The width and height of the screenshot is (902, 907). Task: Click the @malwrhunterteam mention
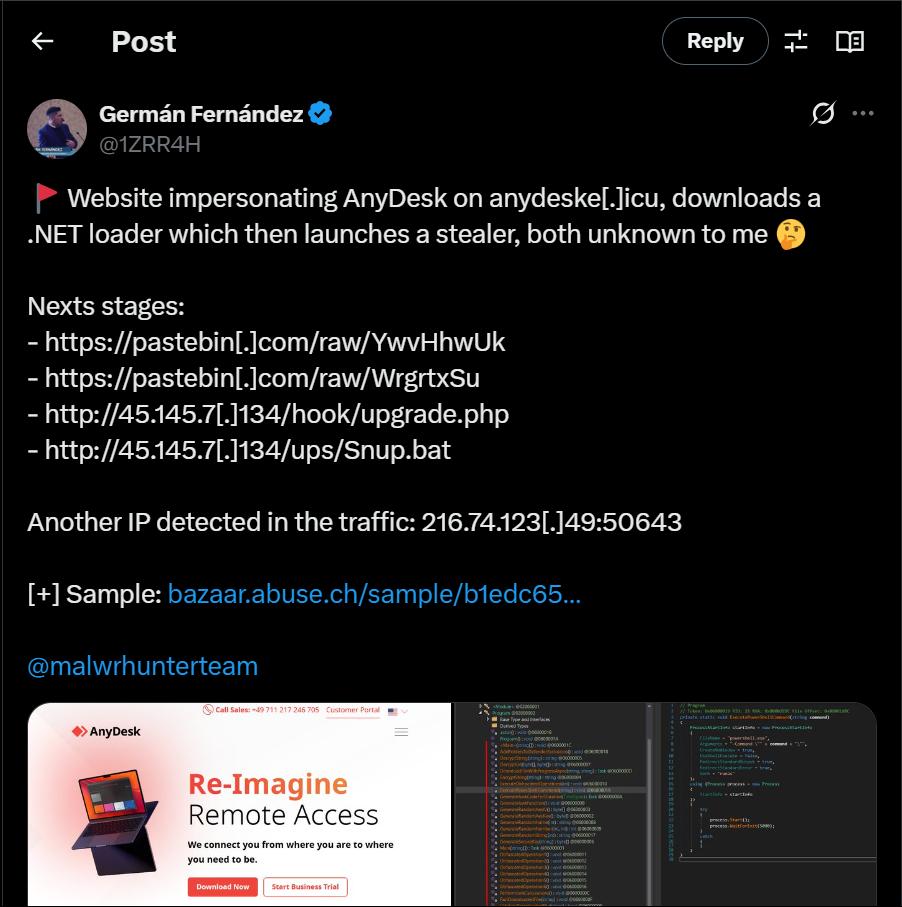click(x=144, y=665)
